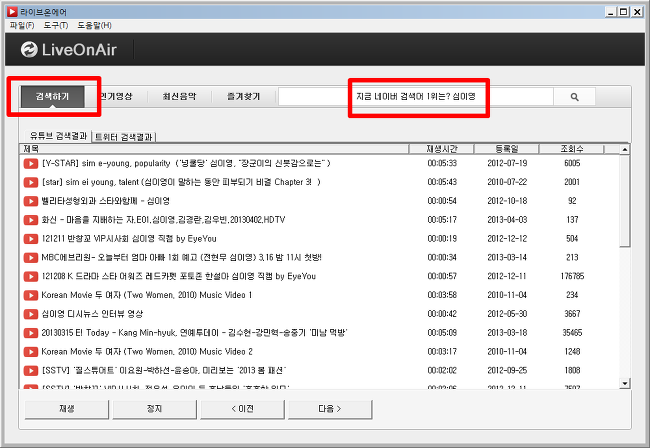Select 'Korean Movie 두 여자 Music Video 1' title
Viewport: 650px width, 448px height.
(x=147, y=295)
